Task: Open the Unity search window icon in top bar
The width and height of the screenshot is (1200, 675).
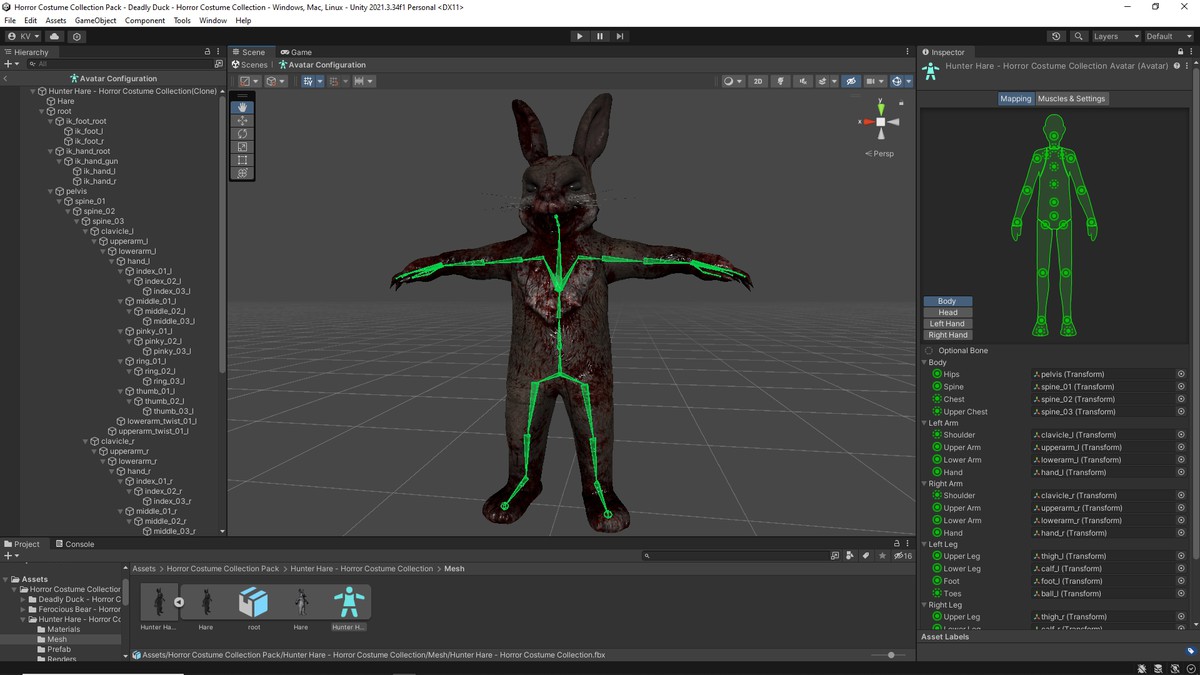Action: (x=1078, y=36)
